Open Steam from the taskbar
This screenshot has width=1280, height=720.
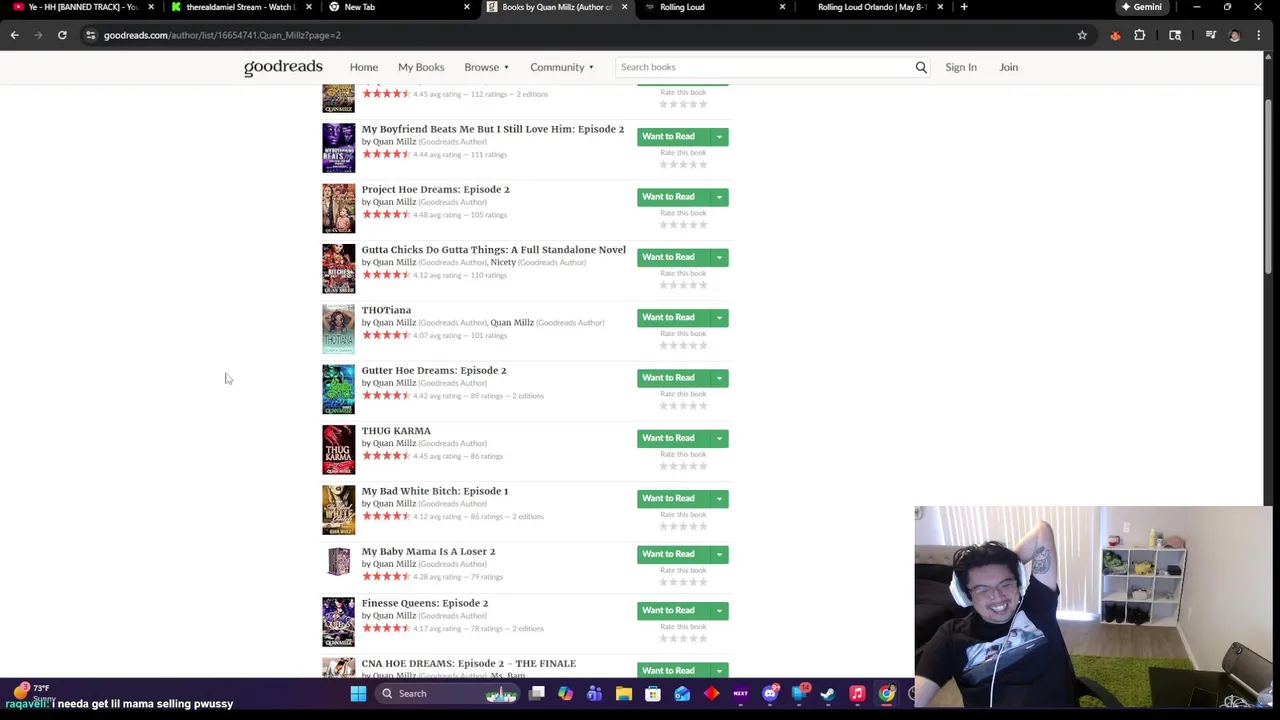828,693
